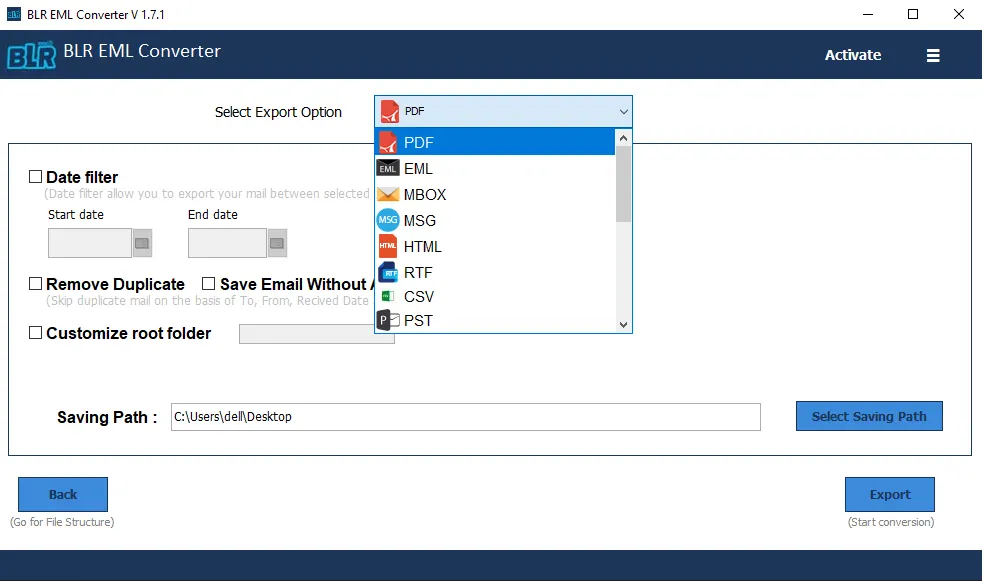Click the dropdown list scroll down arrow
Screen dimensions: 986x582
point(623,324)
